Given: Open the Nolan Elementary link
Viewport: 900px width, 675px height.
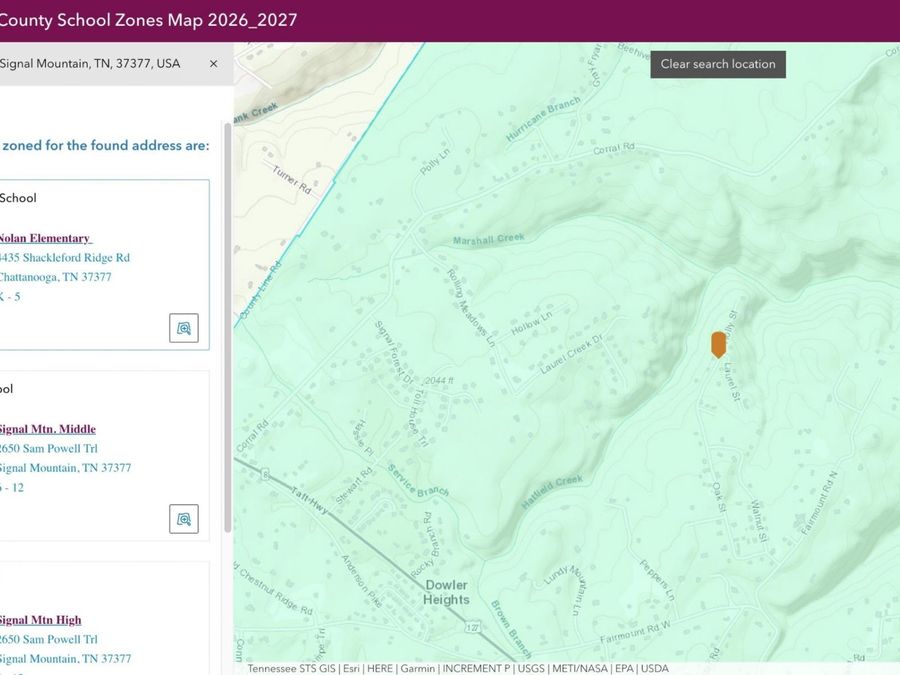Looking at the screenshot, I should point(45,238).
